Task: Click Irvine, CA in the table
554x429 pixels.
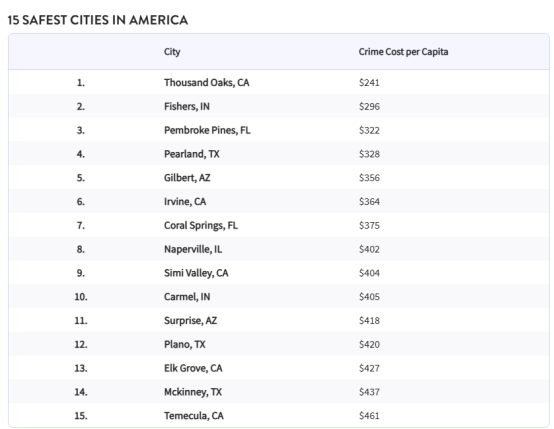Action: (185, 202)
